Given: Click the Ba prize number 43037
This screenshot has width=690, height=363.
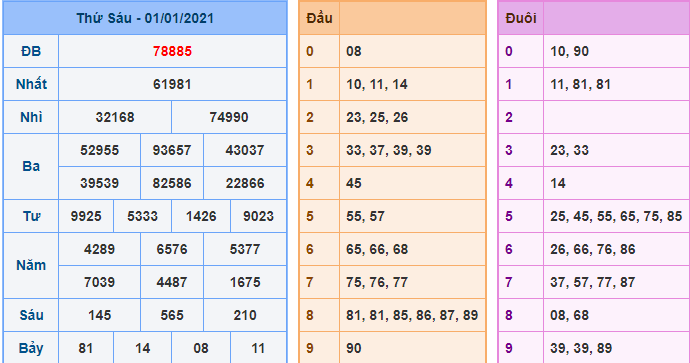Looking at the screenshot, I should (245, 150).
